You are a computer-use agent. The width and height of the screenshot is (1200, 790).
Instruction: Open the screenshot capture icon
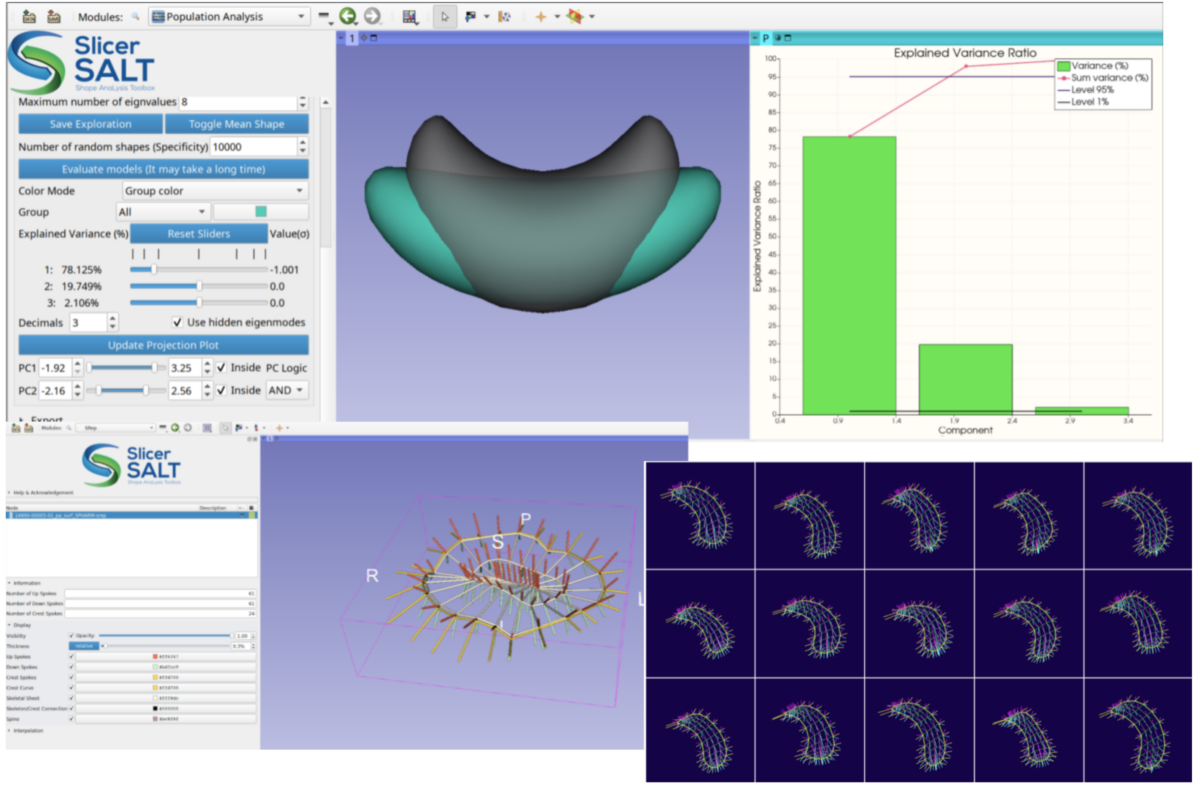(x=410, y=15)
